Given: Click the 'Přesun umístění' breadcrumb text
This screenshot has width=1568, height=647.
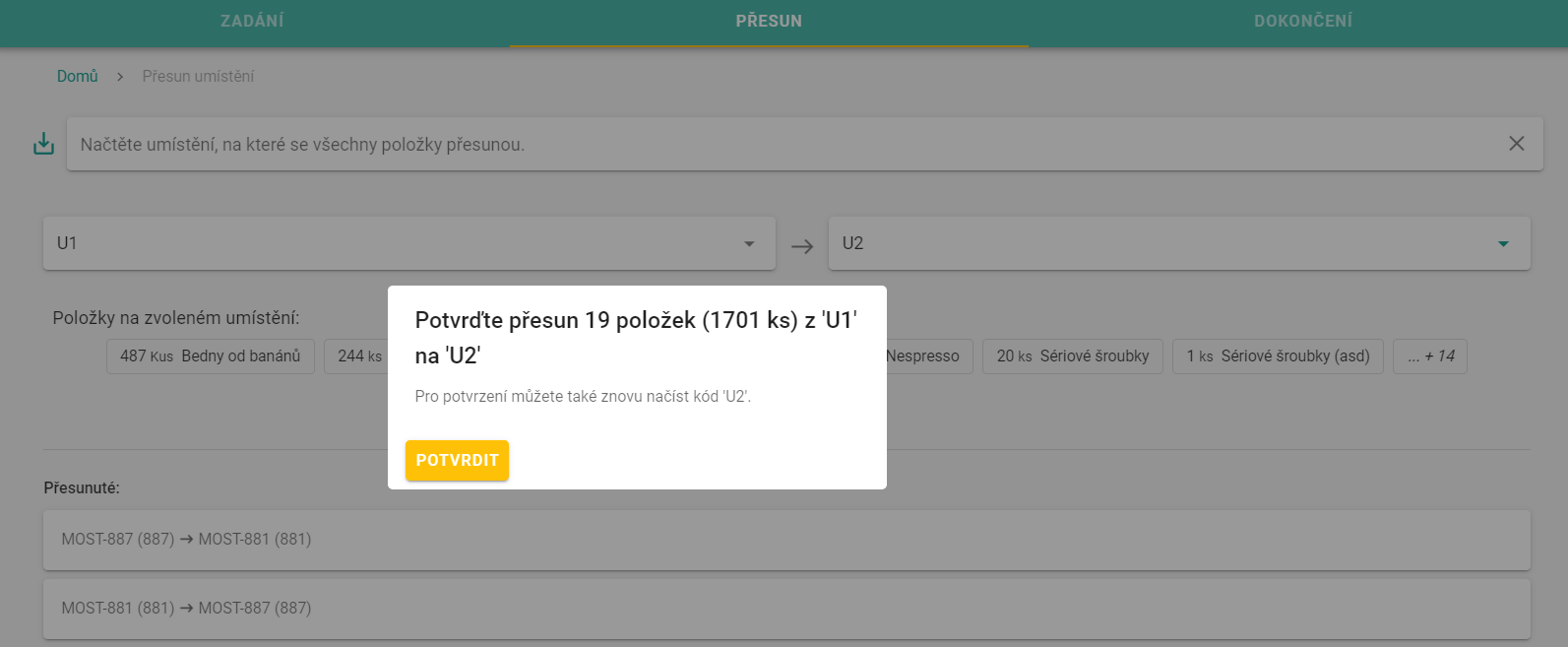Looking at the screenshot, I should tap(198, 77).
